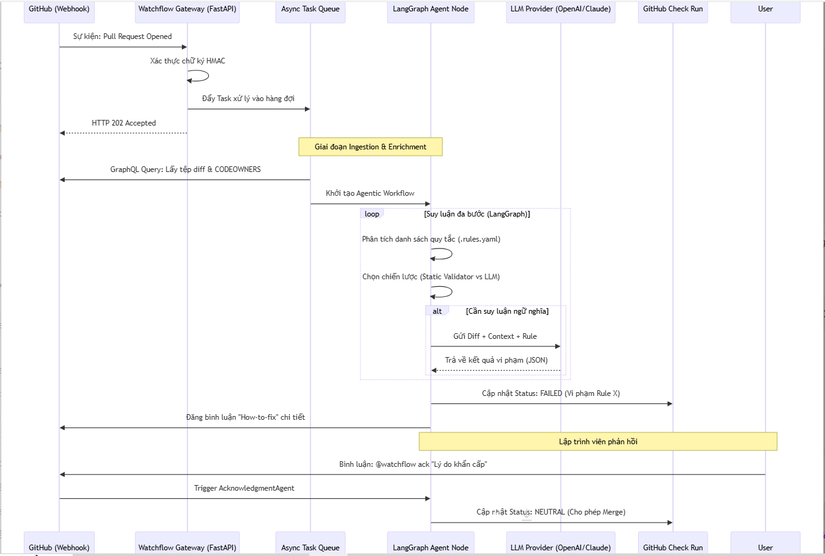Screen dimensions: 825x556
Task: Click the bottom GitHub Check Run box
Action: click(672, 543)
